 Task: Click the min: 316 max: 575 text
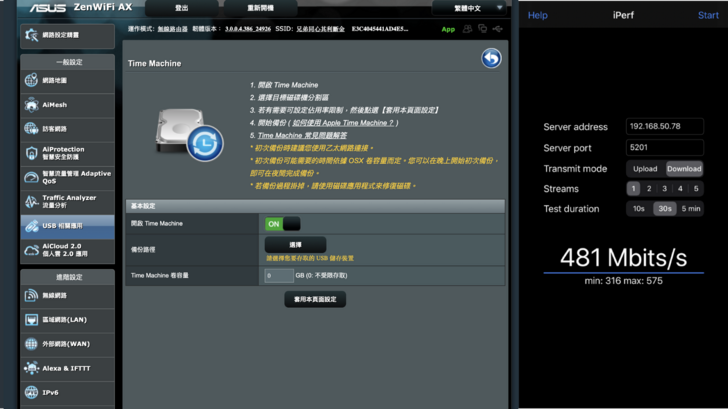pos(624,281)
